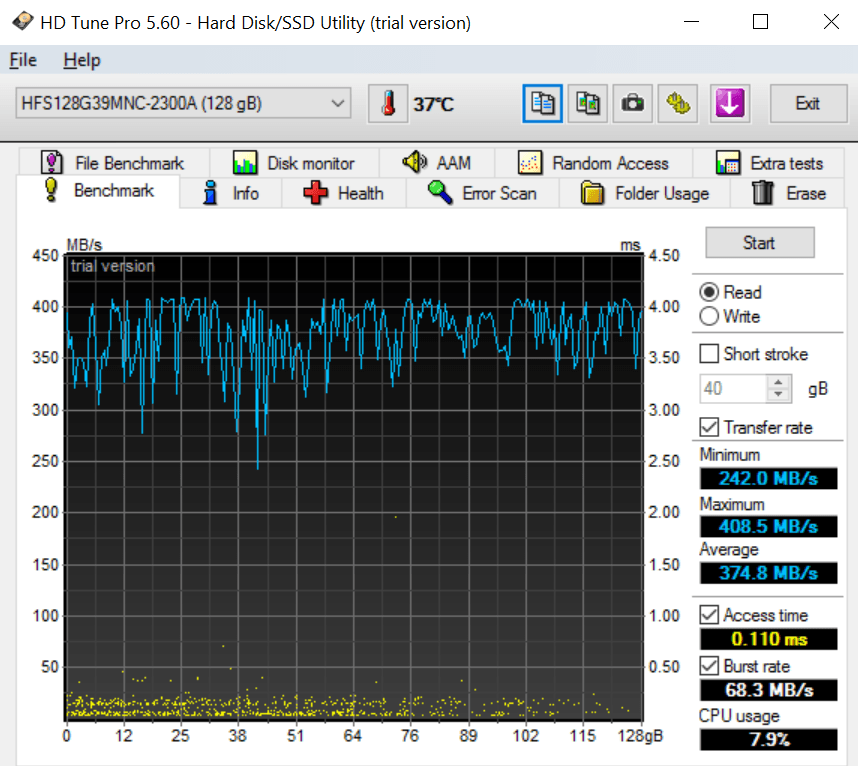Click the thermometer temperature icon
This screenshot has width=858, height=766.
(x=388, y=104)
